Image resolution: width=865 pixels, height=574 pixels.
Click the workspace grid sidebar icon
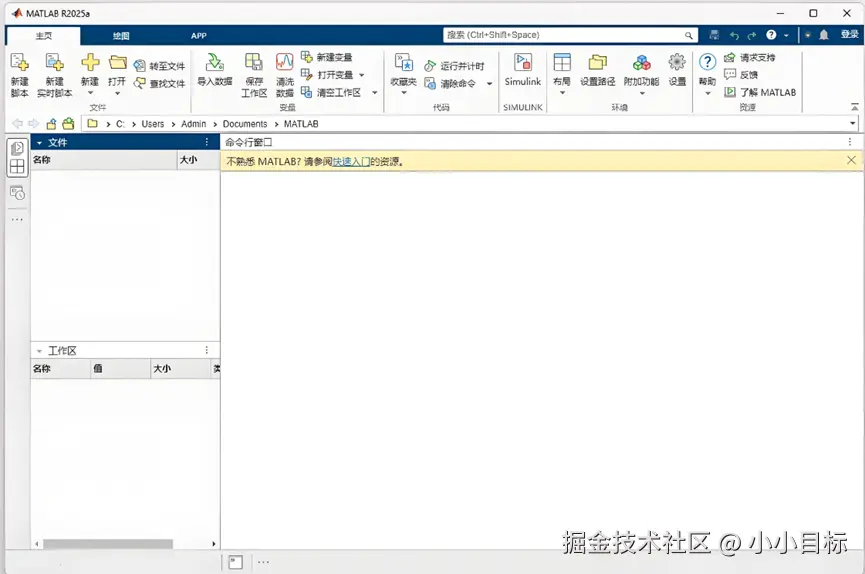pos(17,167)
